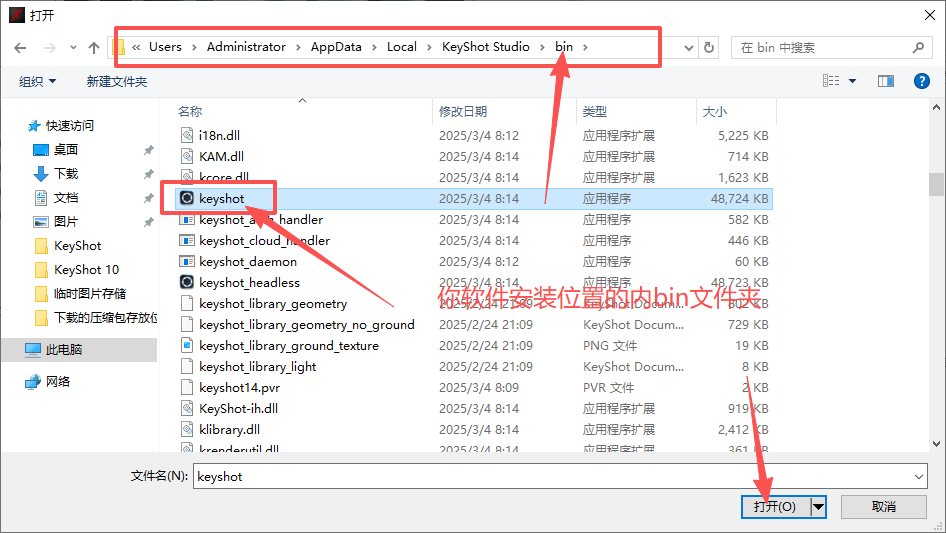Select keyshot_library_geometry_no_ground file name
This screenshot has width=946, height=533.
[307, 325]
